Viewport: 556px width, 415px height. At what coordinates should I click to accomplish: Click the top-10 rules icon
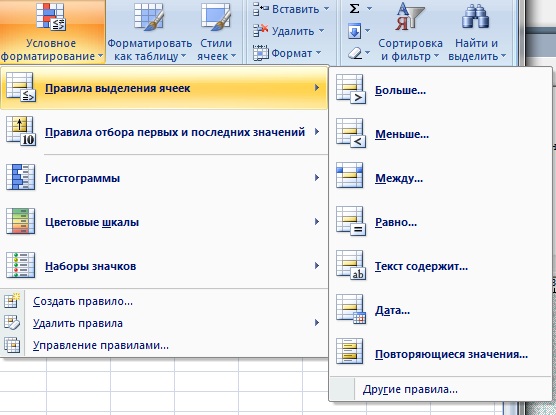(x=21, y=131)
